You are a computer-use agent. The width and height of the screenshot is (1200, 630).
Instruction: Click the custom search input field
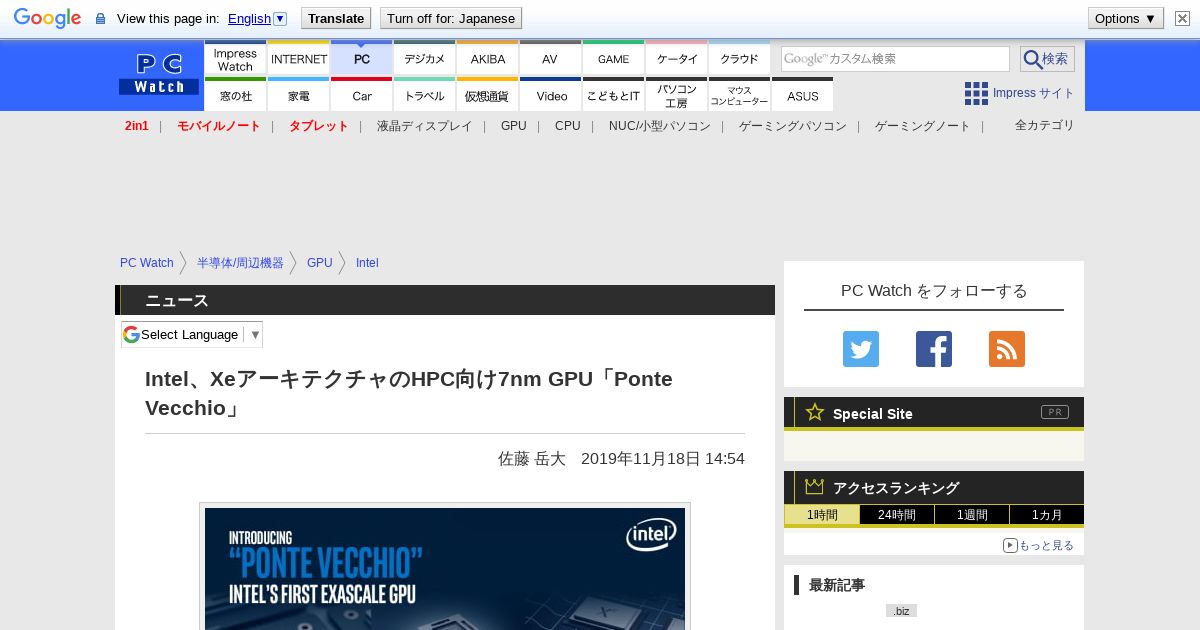(x=895, y=59)
